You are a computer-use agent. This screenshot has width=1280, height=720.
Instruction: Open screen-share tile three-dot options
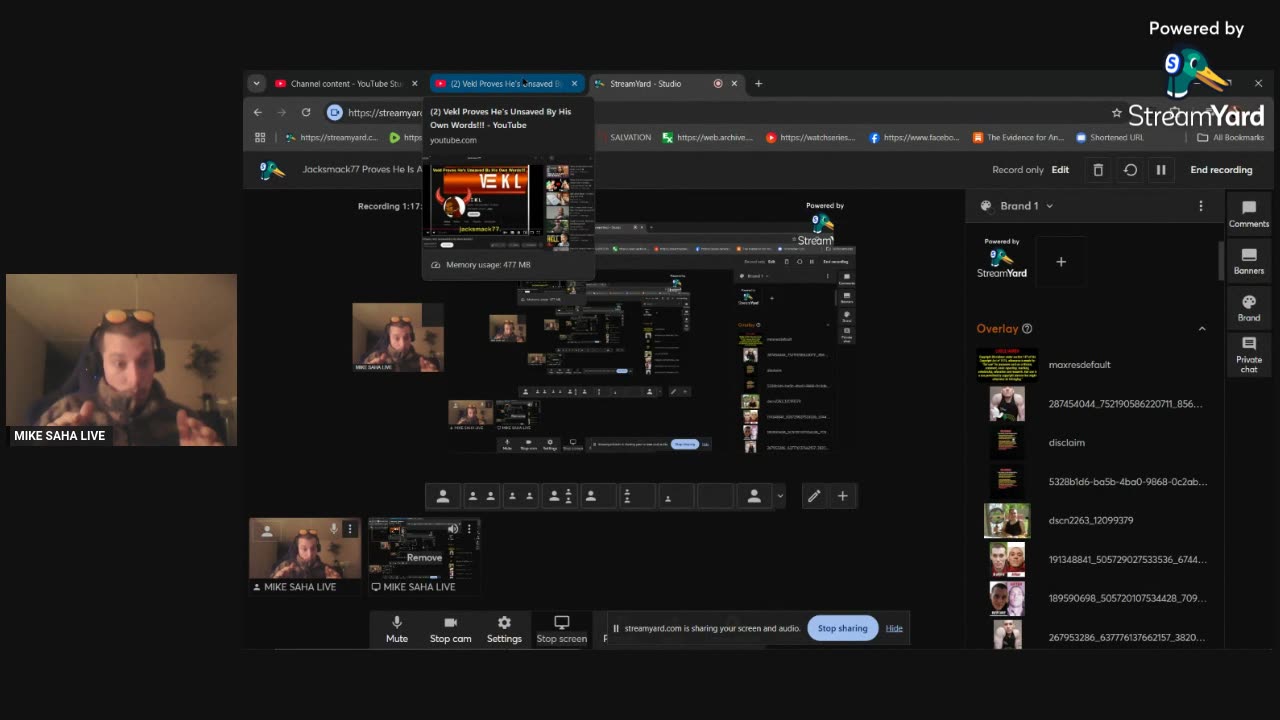[x=469, y=529]
